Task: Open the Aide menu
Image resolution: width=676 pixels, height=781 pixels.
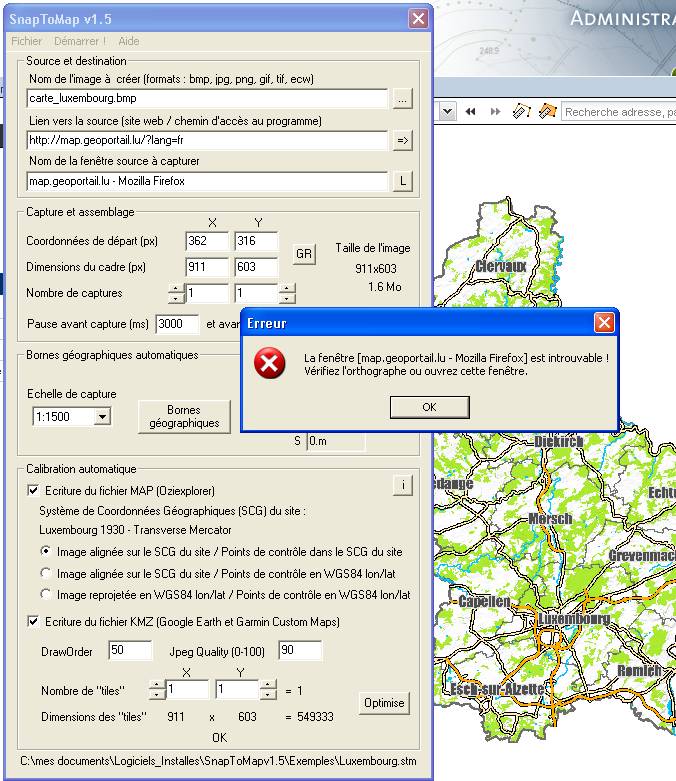Action: 129,41
